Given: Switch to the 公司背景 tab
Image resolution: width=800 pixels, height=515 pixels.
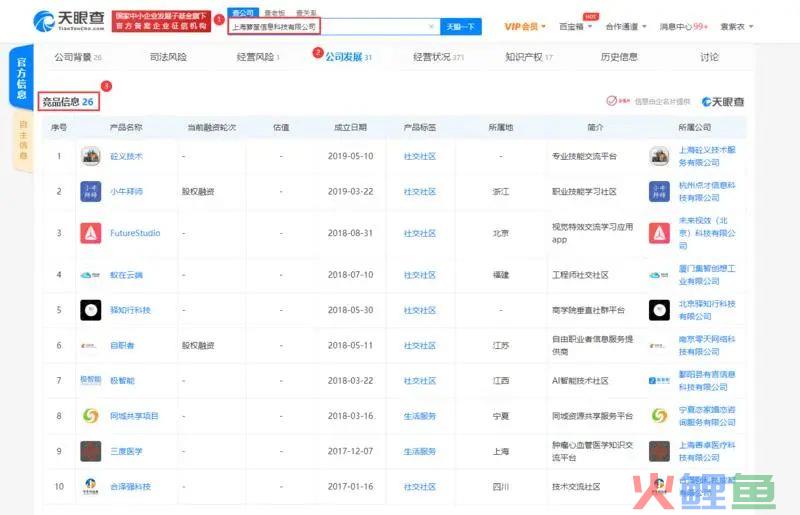Looking at the screenshot, I should tap(78, 57).
